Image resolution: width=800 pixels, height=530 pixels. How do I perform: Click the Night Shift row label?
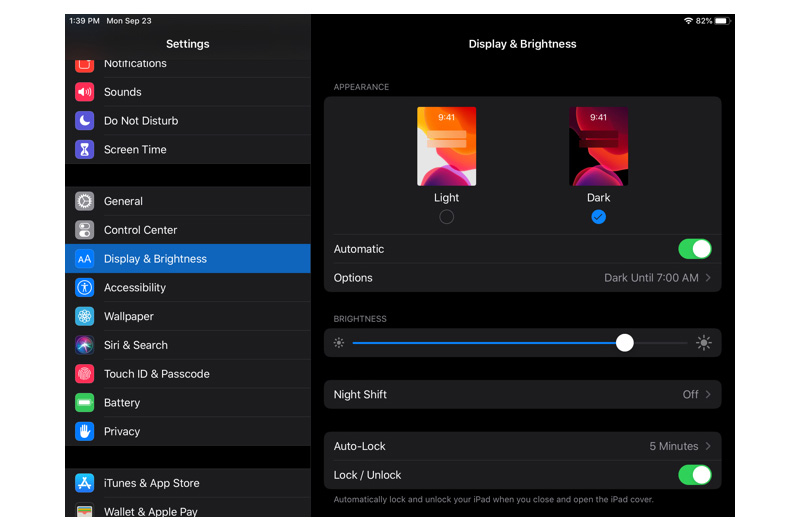(x=360, y=394)
